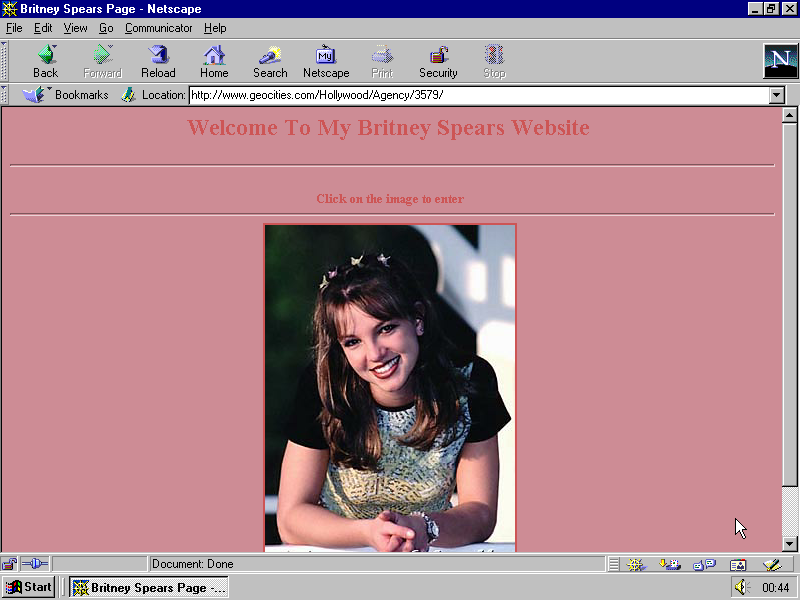
Task: Open the Bookmarks quickfile menu
Action: [x=66, y=95]
